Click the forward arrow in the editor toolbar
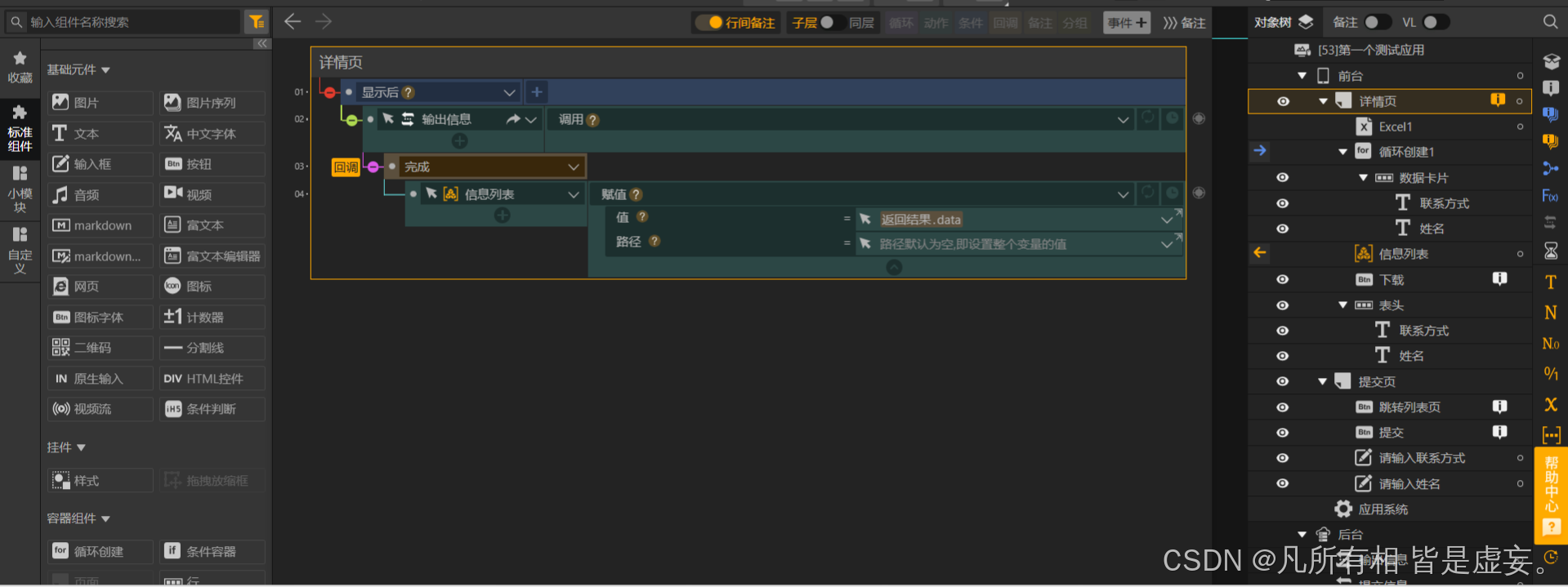 tap(324, 22)
